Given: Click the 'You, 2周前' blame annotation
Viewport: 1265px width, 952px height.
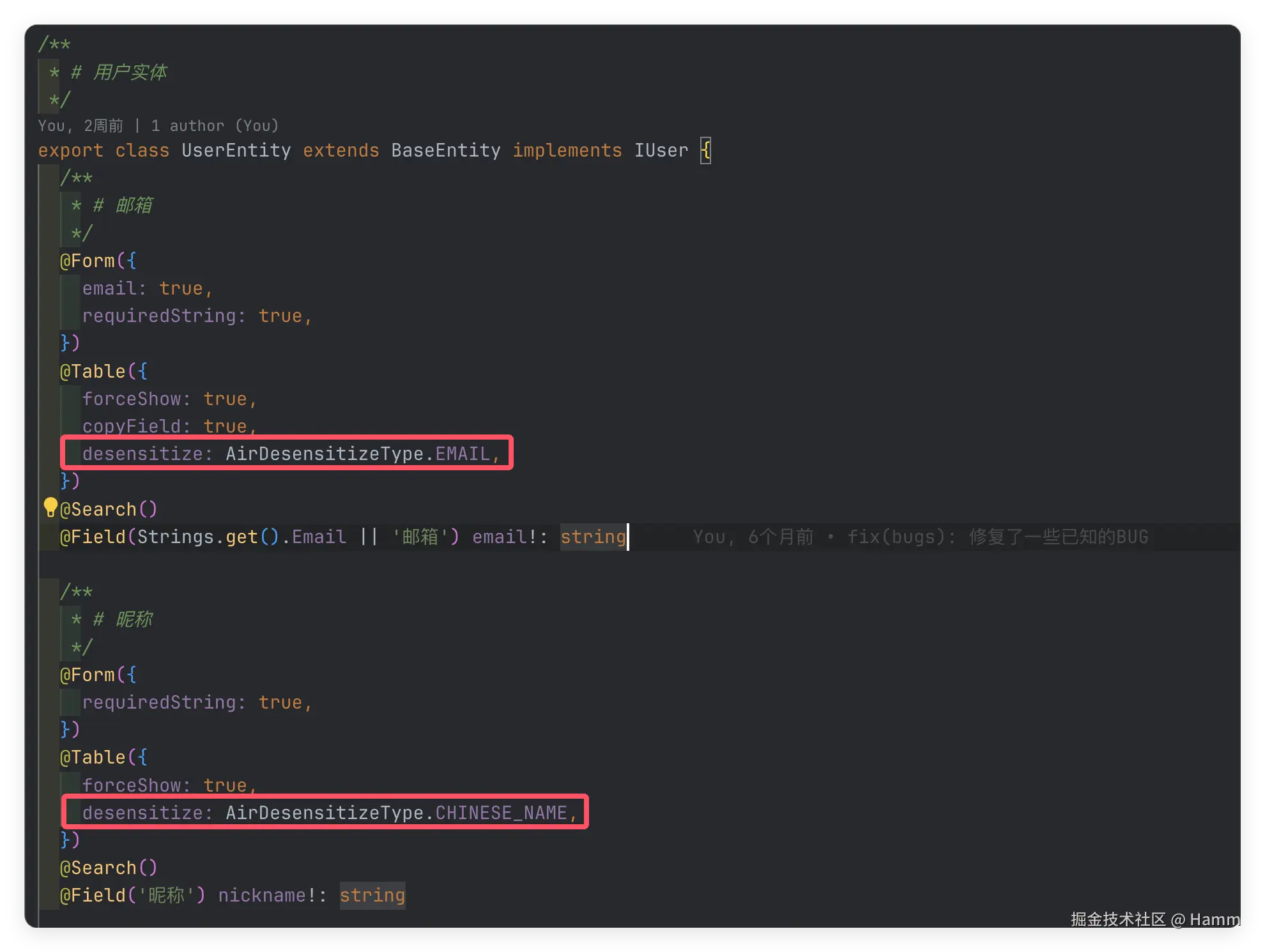Looking at the screenshot, I should pos(80,126).
